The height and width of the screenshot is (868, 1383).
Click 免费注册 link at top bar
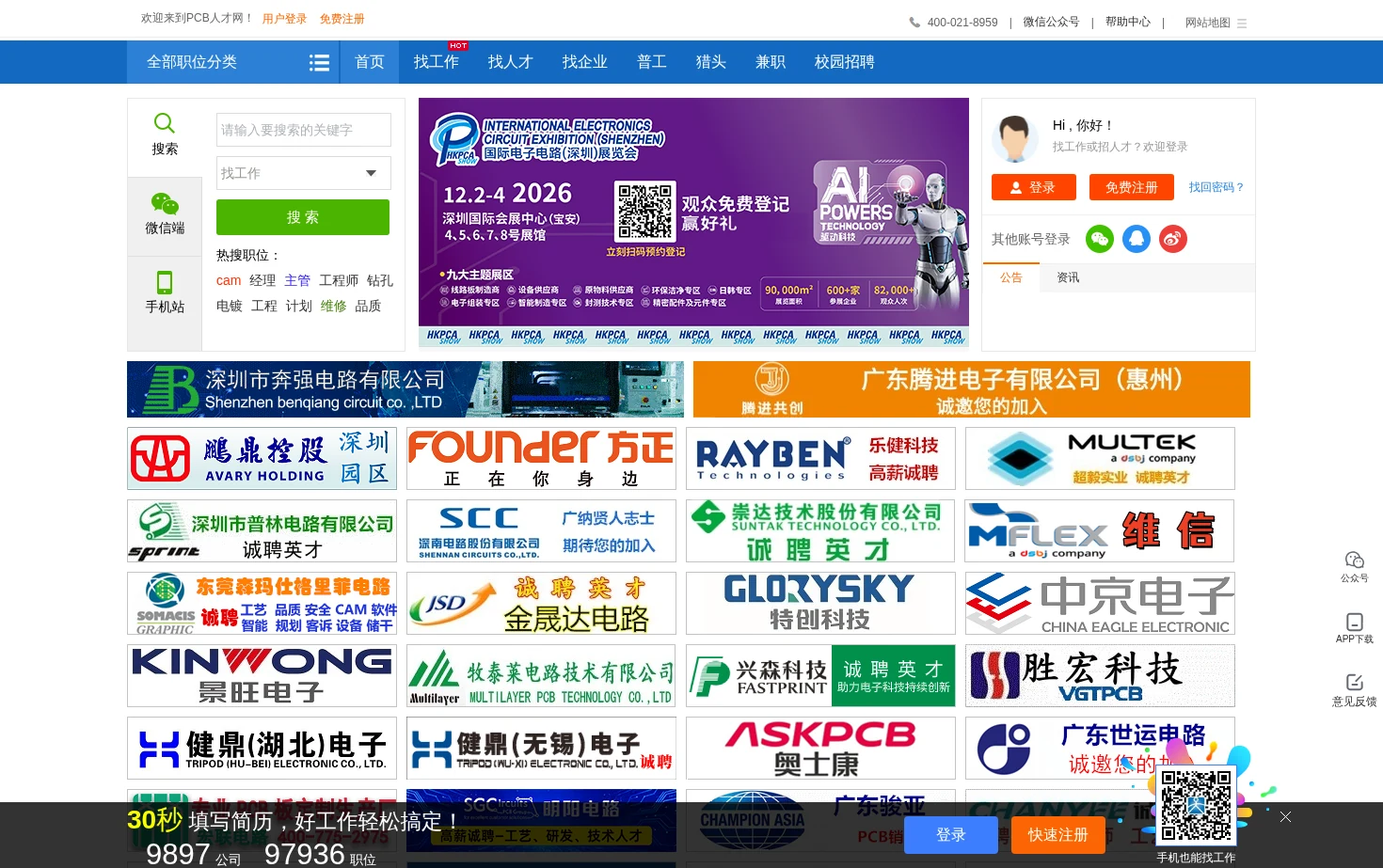342,19
